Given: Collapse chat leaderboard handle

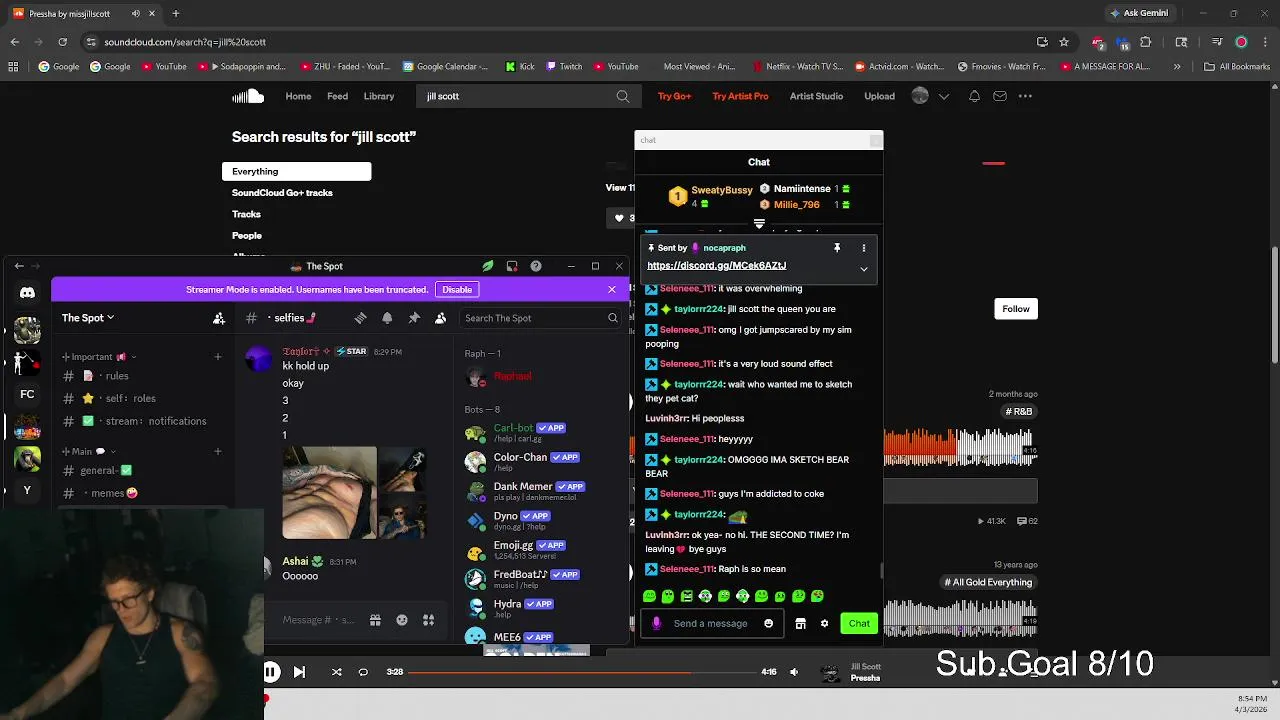Looking at the screenshot, I should [759, 224].
